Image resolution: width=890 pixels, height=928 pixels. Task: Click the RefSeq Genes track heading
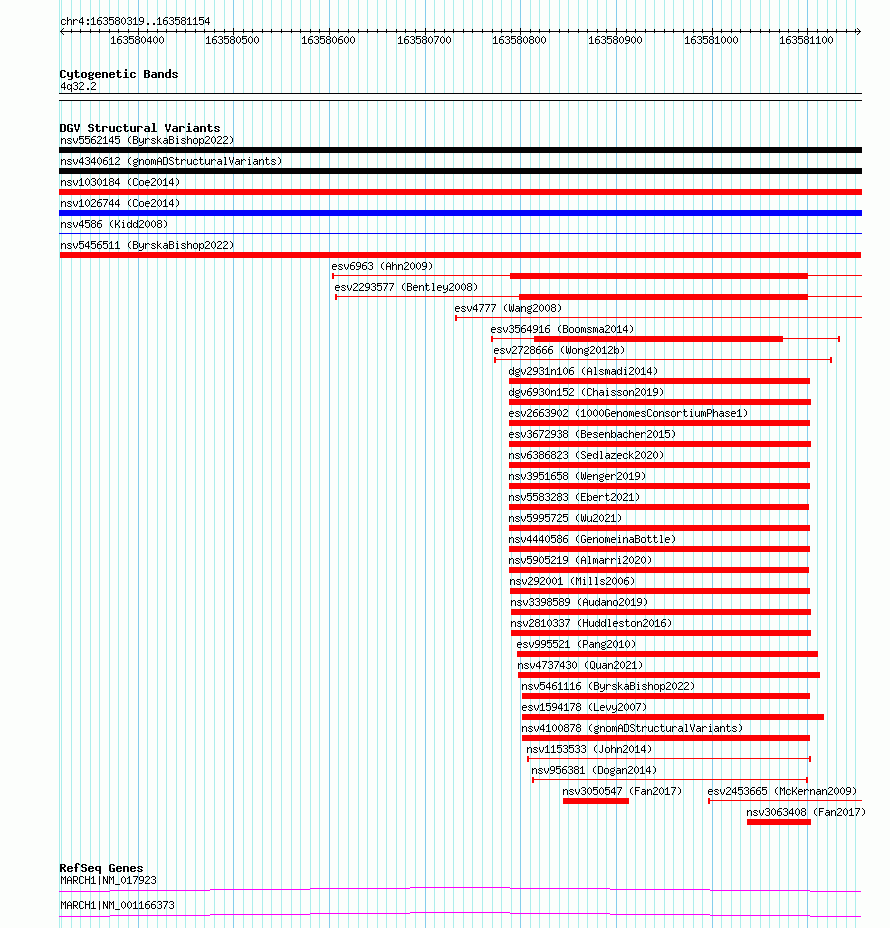pyautogui.click(x=101, y=868)
